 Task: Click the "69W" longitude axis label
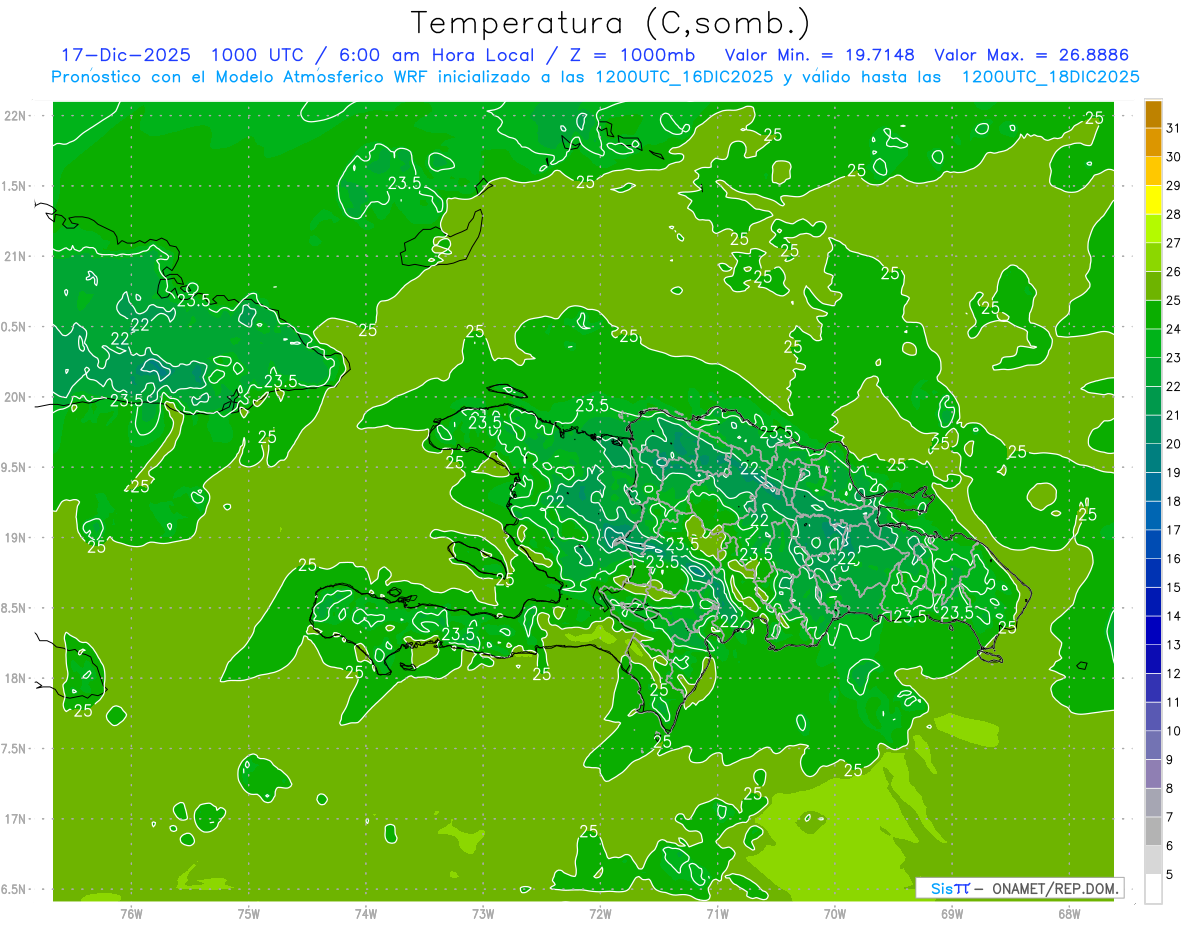pos(952,914)
